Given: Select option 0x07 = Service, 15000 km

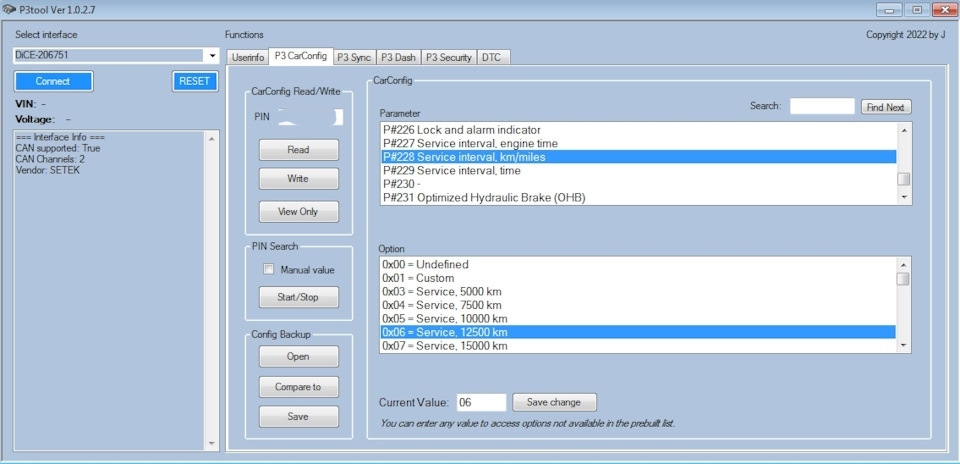Looking at the screenshot, I should (638, 345).
